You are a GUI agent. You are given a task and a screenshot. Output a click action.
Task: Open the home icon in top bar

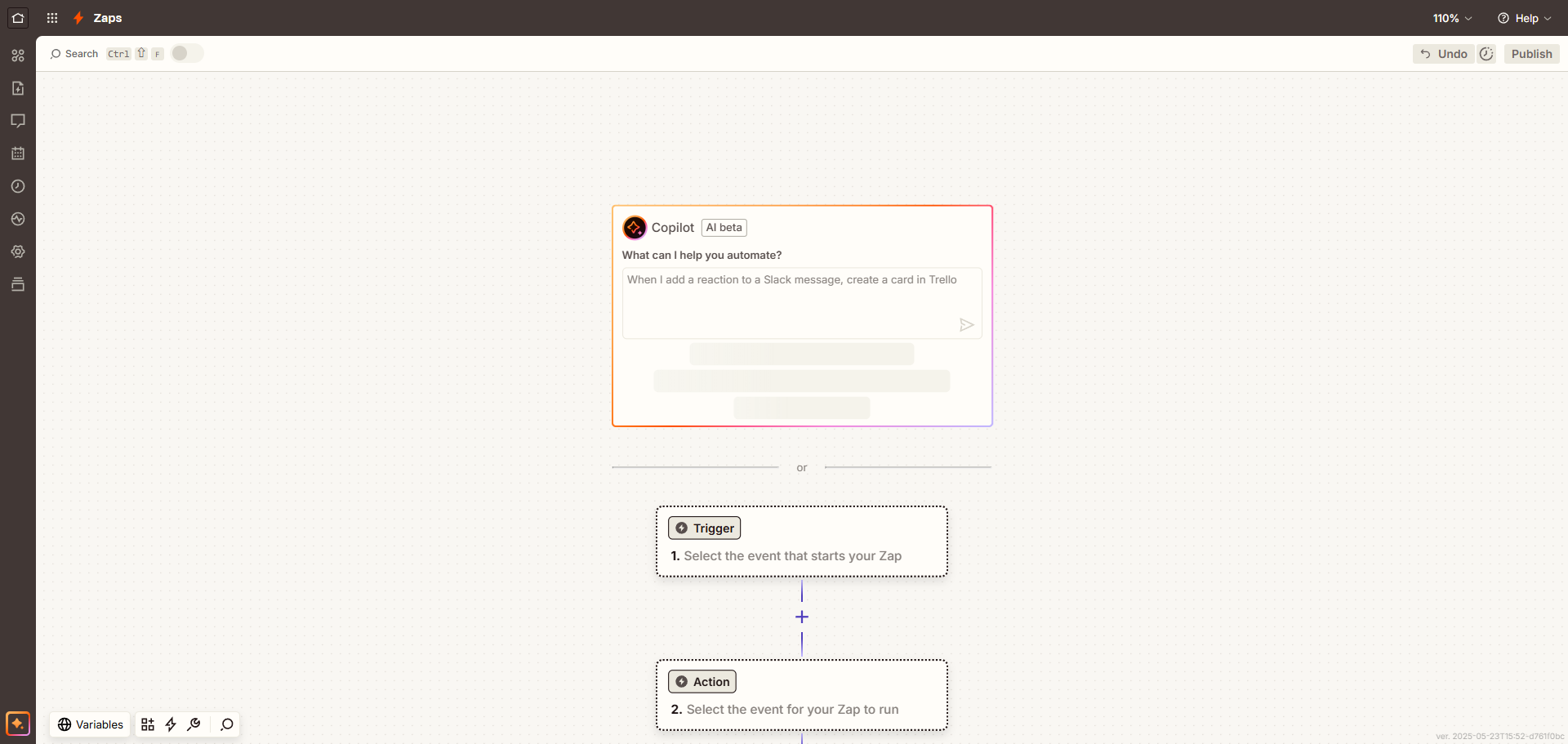tap(18, 18)
